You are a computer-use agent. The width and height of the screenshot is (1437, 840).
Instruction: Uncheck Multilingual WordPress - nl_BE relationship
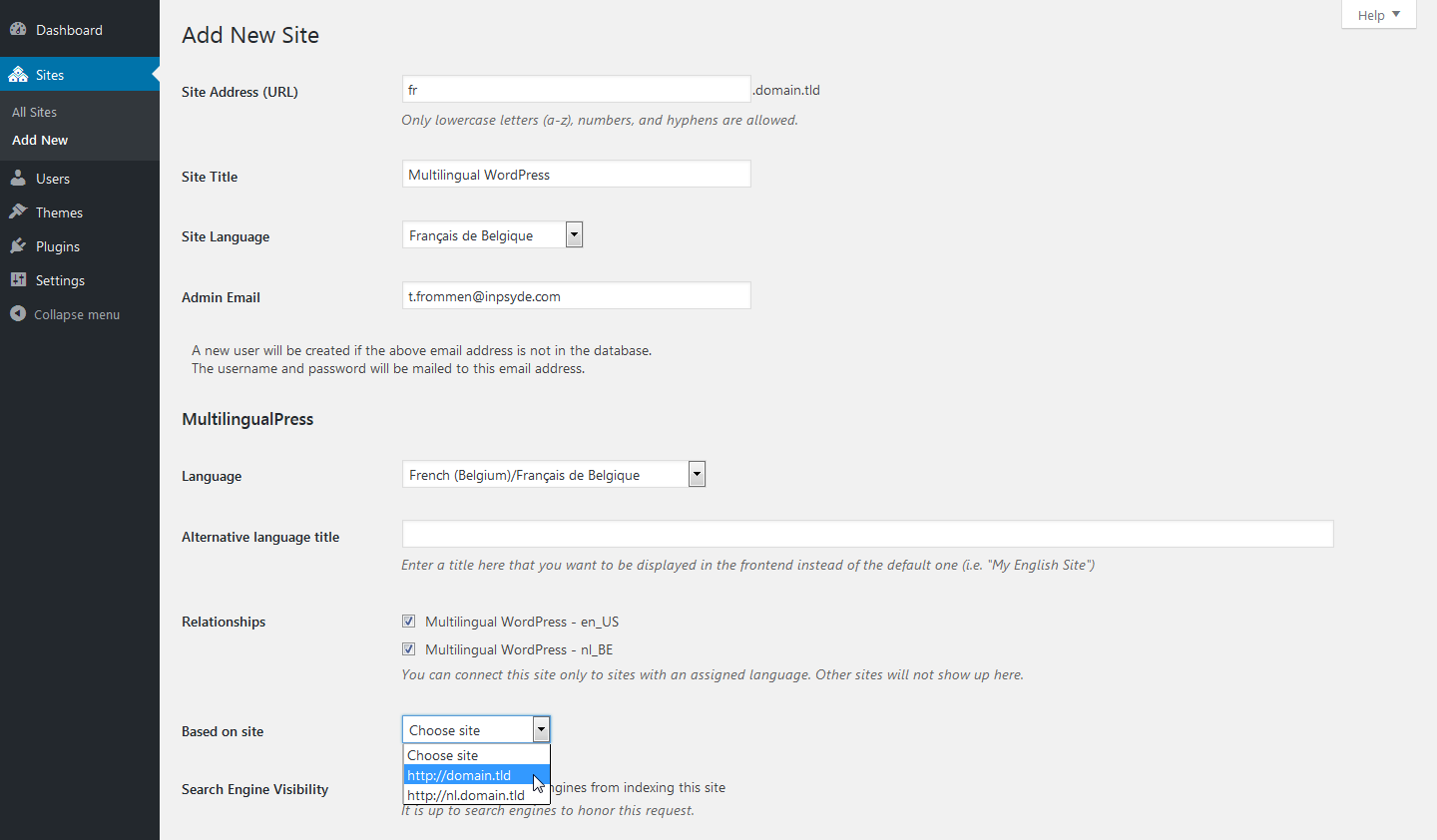408,648
